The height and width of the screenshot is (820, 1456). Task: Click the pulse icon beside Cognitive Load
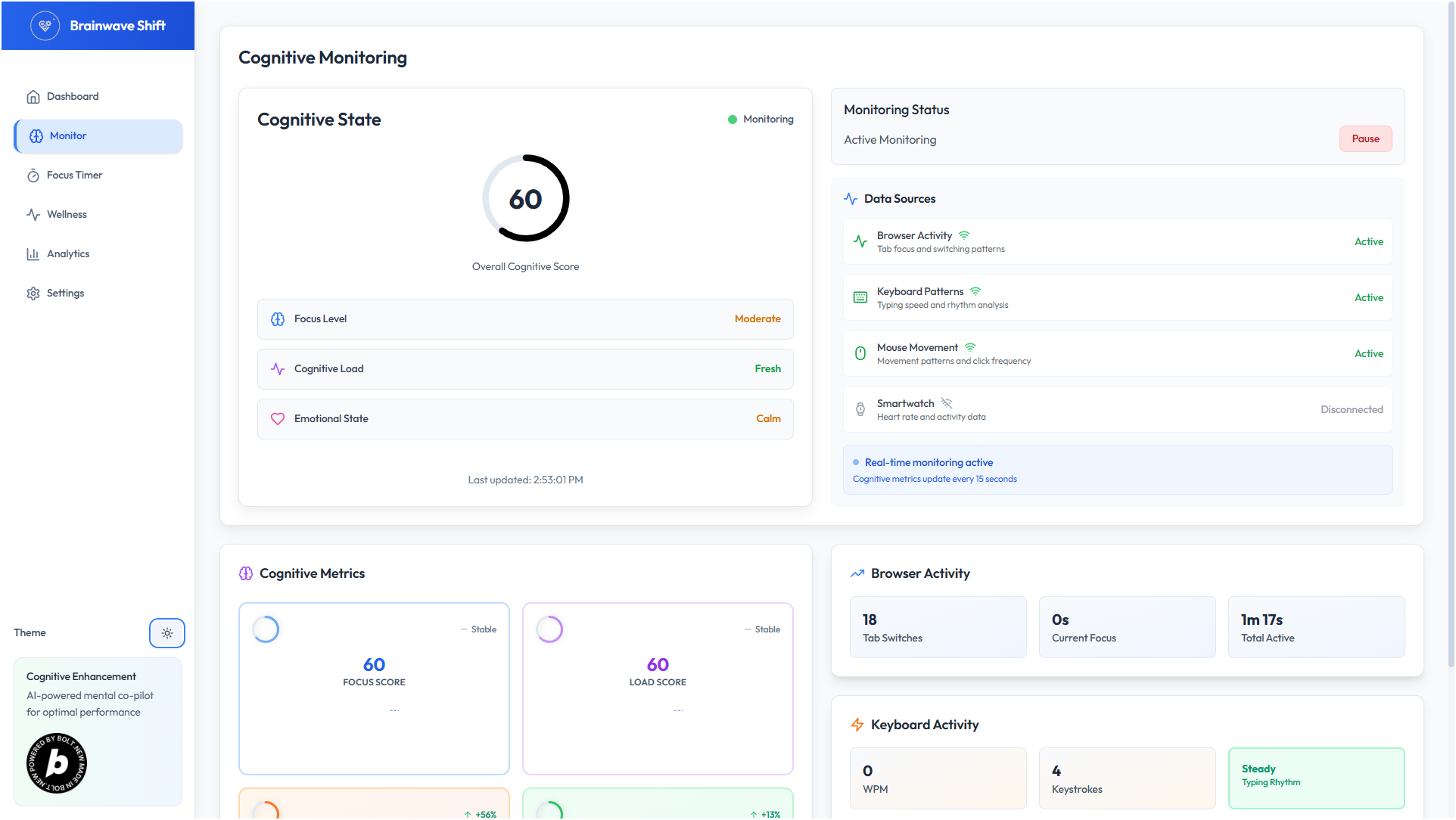pyautogui.click(x=278, y=369)
